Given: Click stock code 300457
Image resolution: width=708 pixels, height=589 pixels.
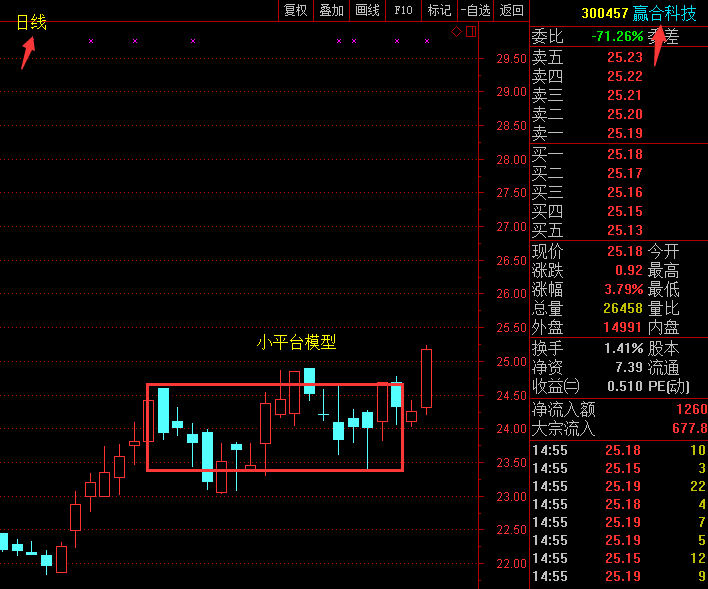Looking at the screenshot, I should (605, 13).
